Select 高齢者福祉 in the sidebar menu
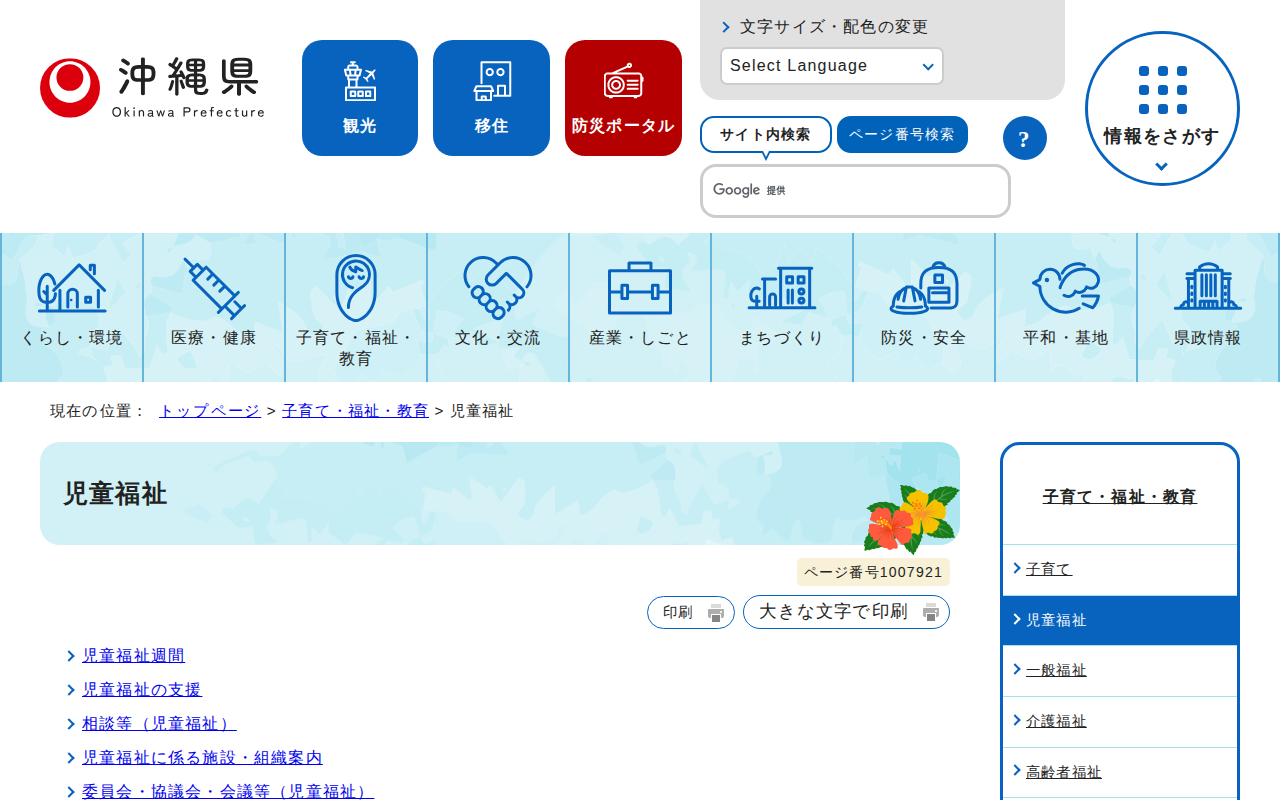 tap(1120, 773)
